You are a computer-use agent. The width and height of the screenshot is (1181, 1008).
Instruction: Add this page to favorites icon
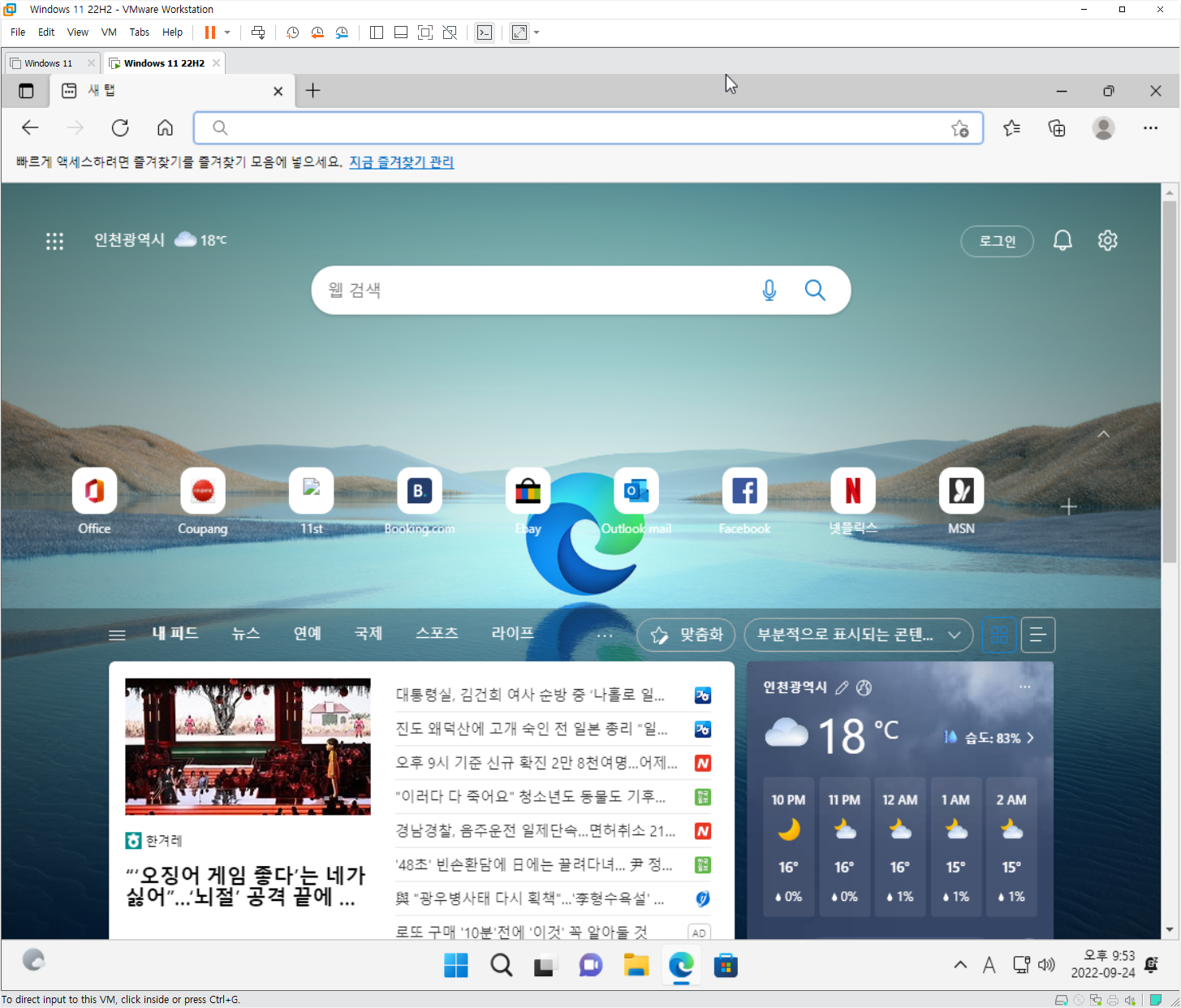point(960,128)
